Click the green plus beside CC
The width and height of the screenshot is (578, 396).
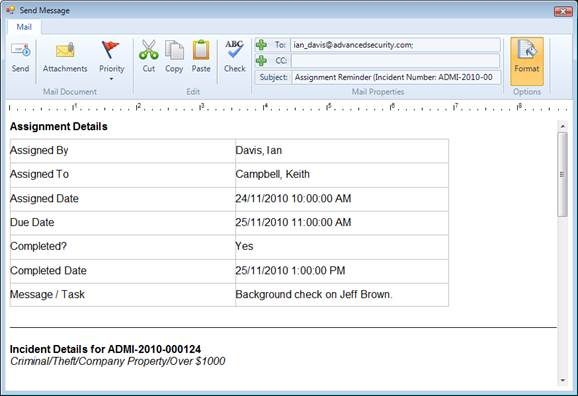tap(261, 60)
